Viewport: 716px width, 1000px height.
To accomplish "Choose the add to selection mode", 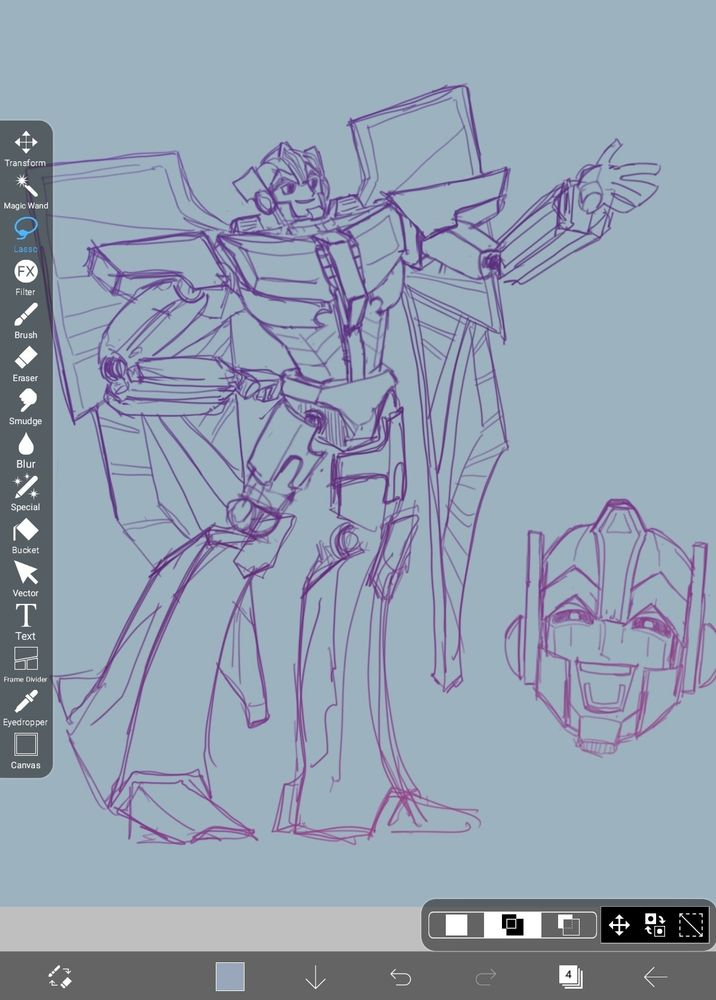I will pos(513,925).
